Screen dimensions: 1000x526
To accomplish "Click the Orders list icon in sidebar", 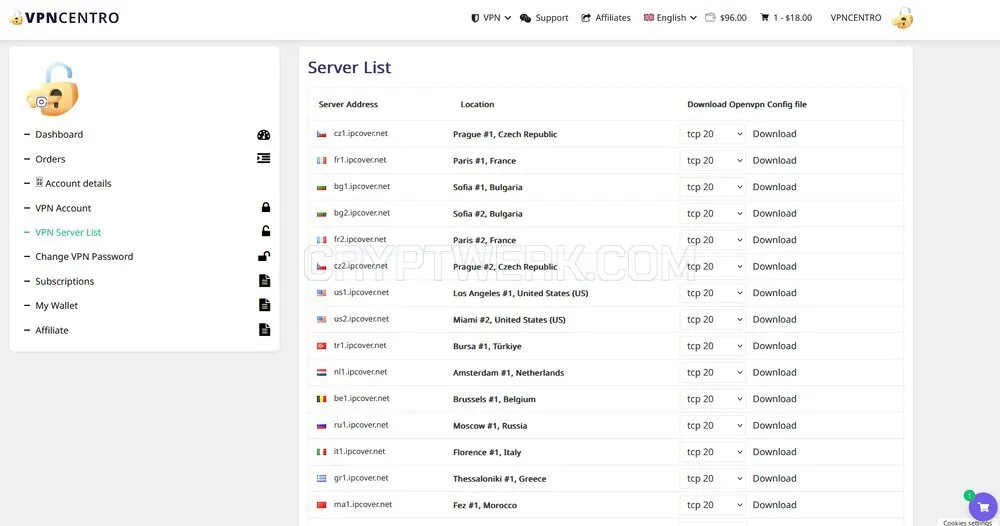I will click(263, 158).
